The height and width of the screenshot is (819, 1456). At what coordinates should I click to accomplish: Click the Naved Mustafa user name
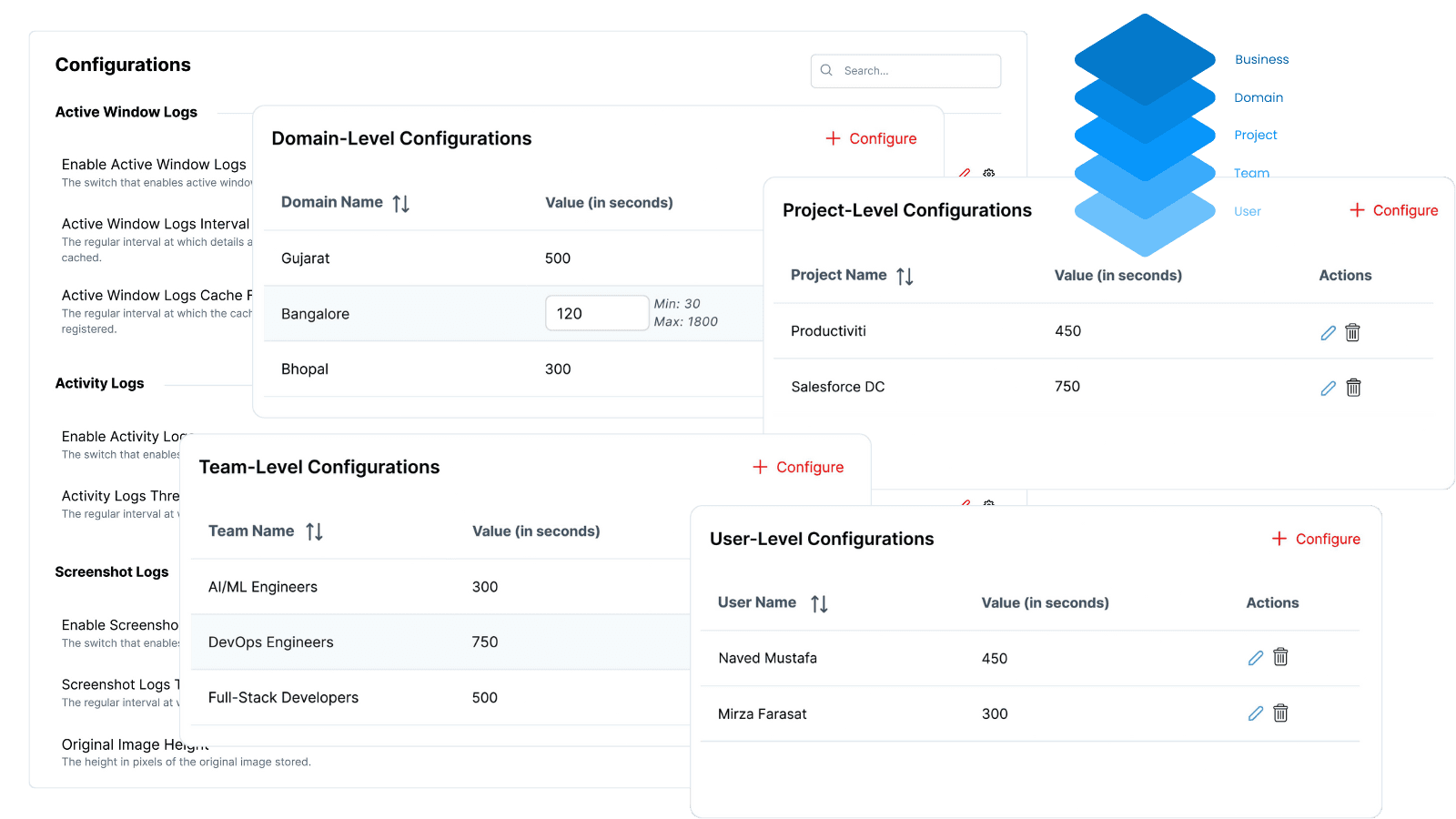[x=767, y=658]
